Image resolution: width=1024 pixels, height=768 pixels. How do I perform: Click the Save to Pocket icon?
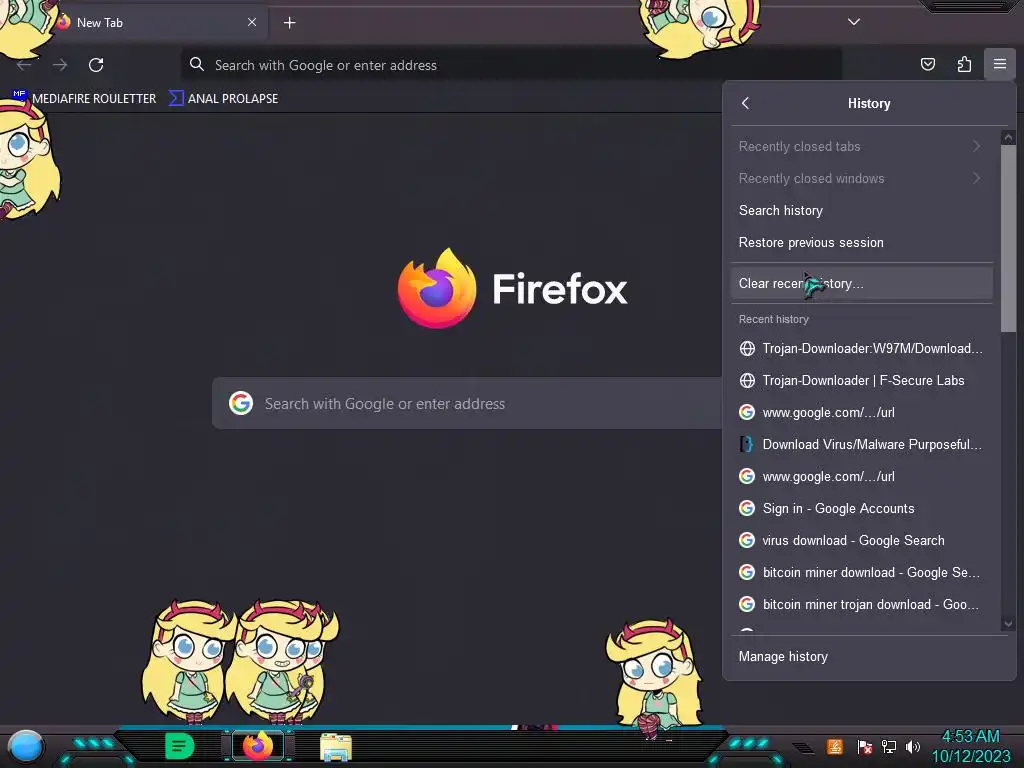(x=927, y=64)
